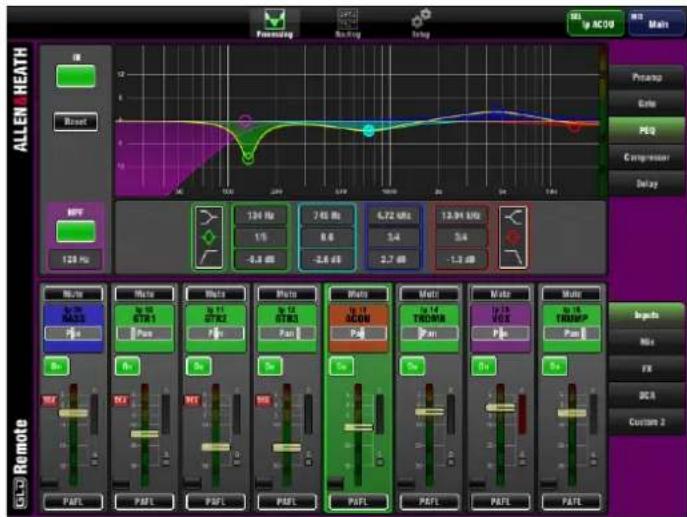687x517 pixels.
Task: Click PAFL on the TRUMP channel
Action: pyautogui.click(x=571, y=501)
